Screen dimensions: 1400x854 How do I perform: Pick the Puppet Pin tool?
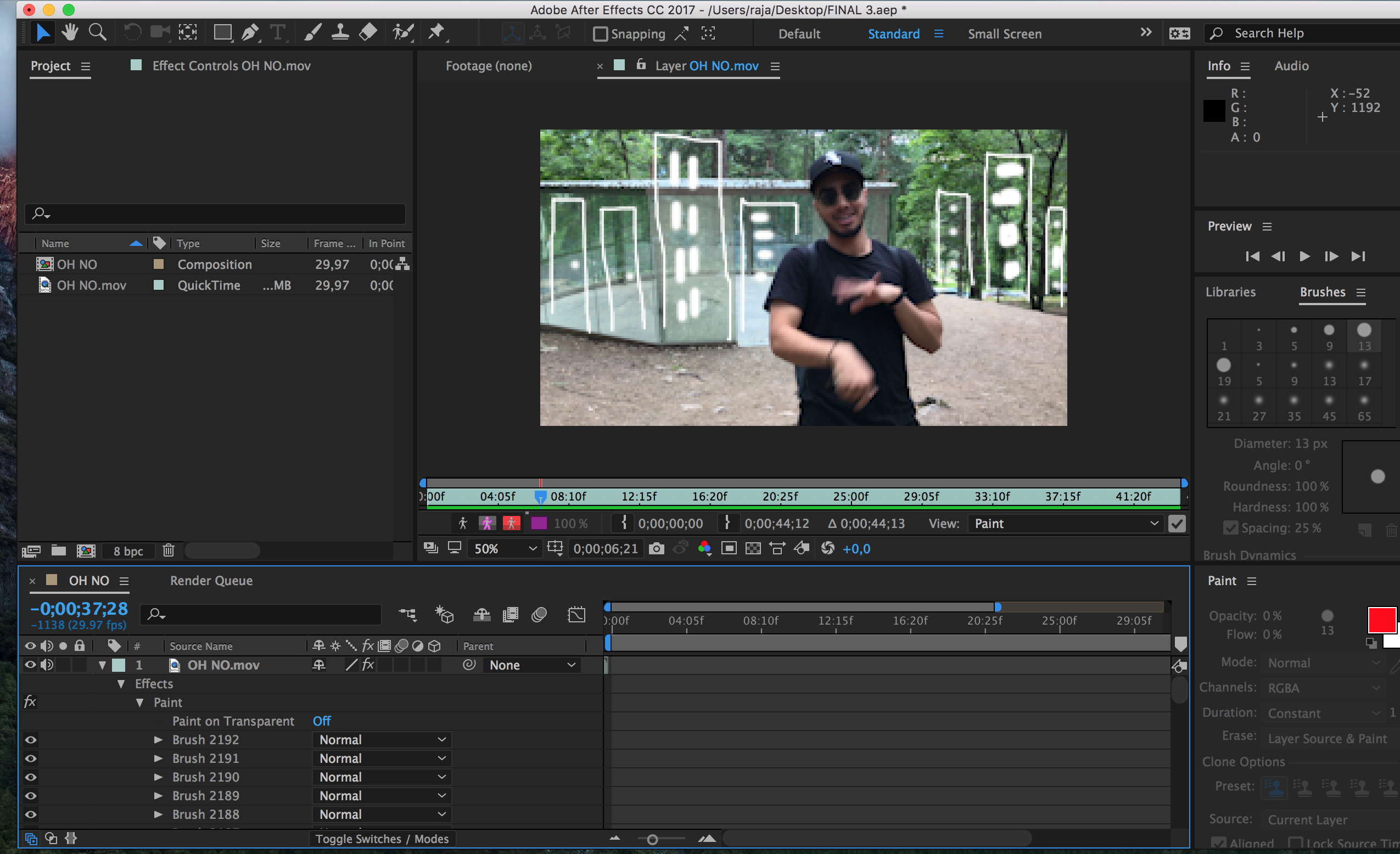[436, 32]
